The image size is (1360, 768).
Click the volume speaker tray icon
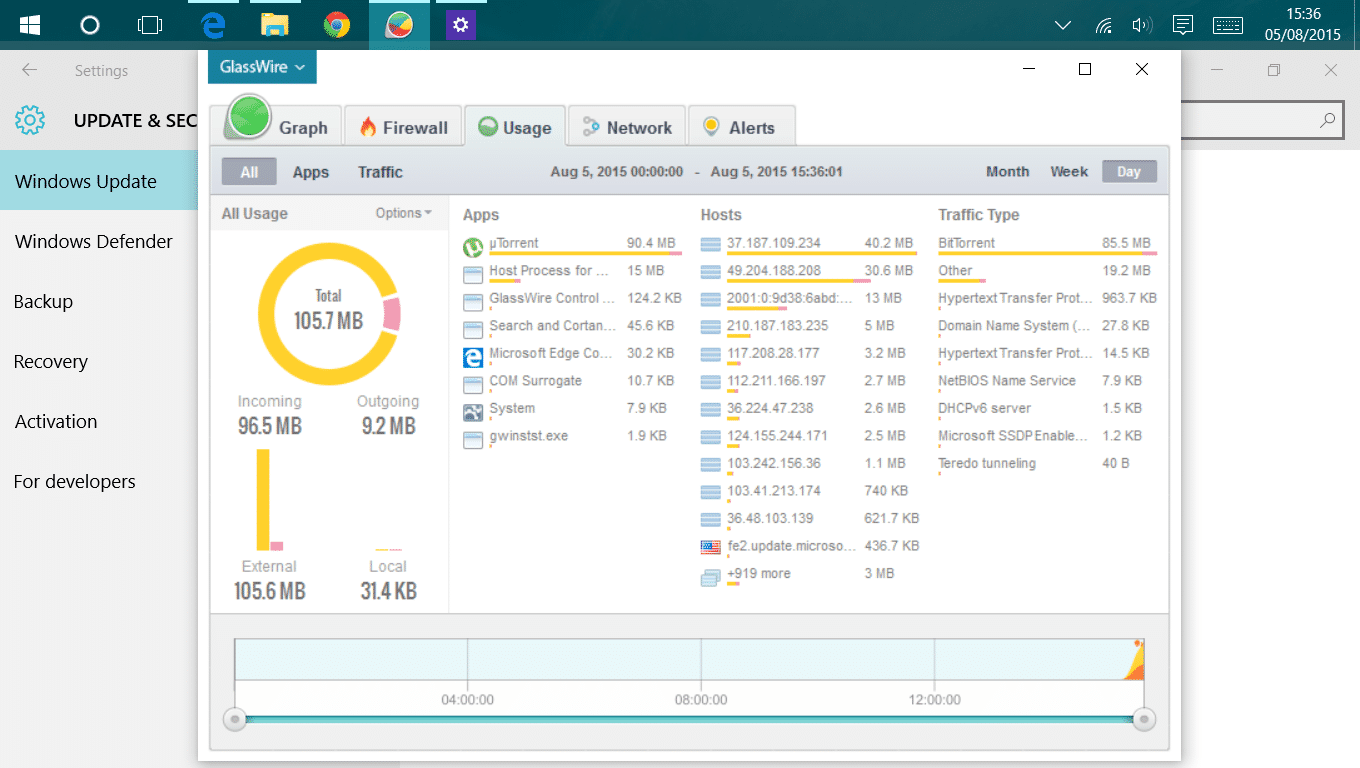point(1141,25)
